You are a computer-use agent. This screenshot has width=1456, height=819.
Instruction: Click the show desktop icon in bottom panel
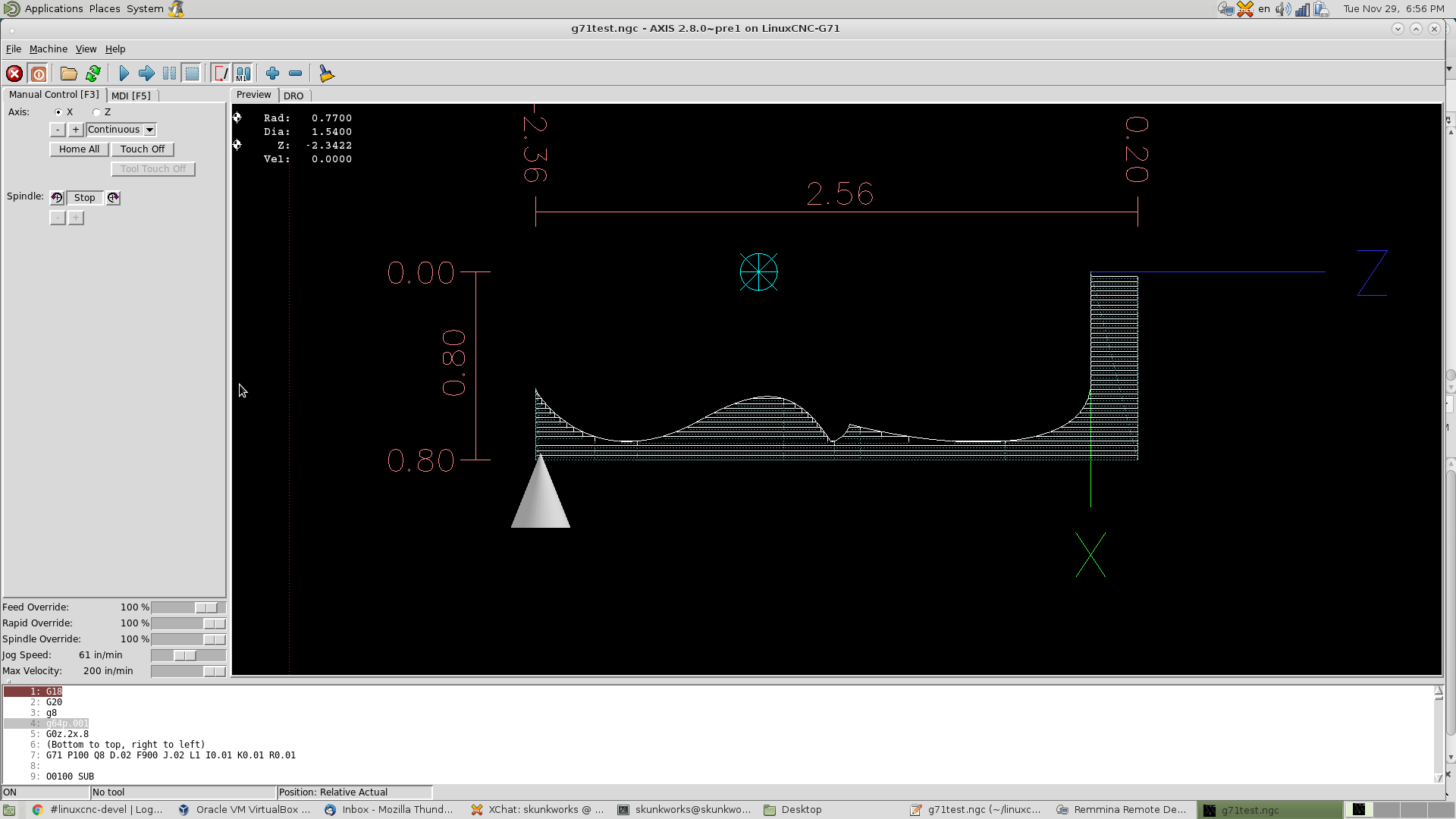tap(9, 810)
